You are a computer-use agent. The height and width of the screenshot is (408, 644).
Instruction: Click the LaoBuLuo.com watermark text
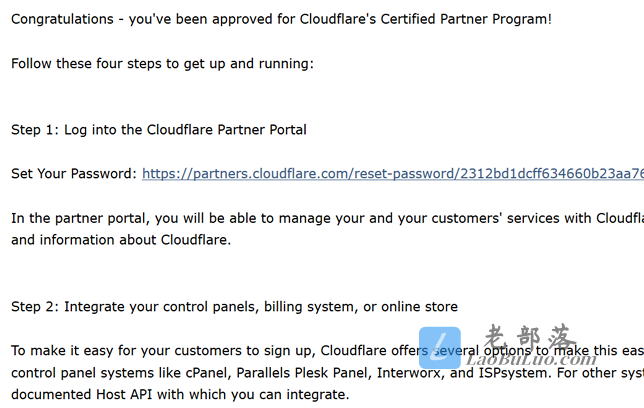point(531,360)
